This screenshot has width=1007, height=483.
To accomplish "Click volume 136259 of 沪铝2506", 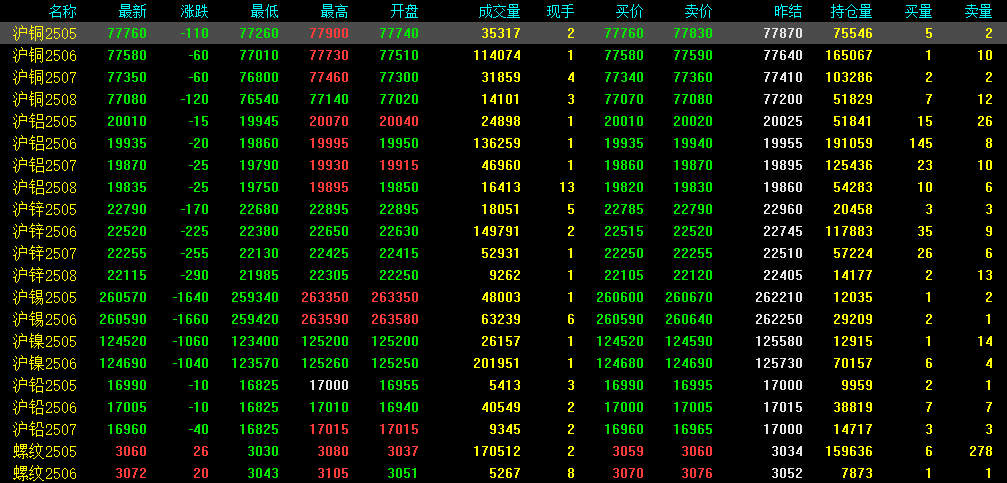I will click(497, 144).
